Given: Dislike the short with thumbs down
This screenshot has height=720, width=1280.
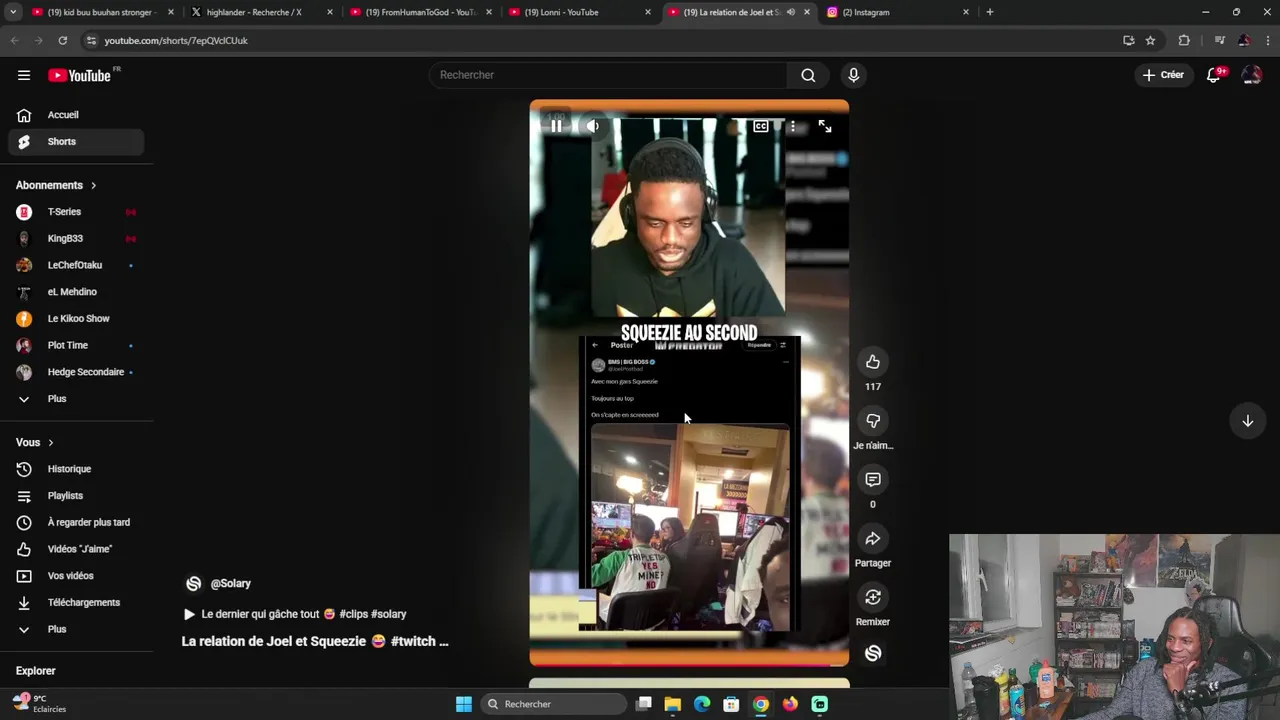Looking at the screenshot, I should coord(873,421).
